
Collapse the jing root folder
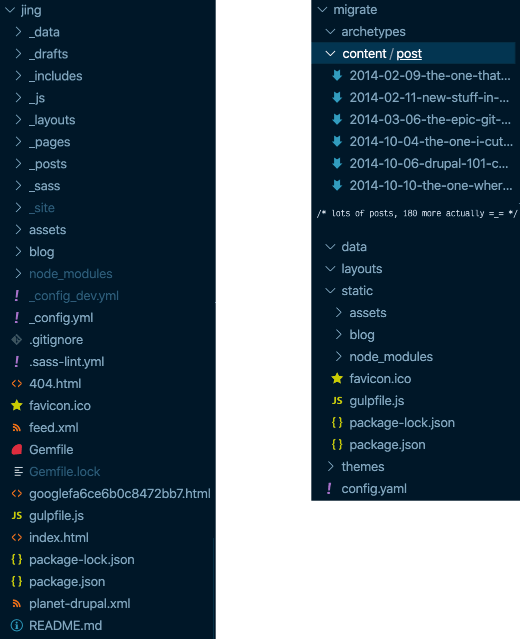(x=10, y=10)
